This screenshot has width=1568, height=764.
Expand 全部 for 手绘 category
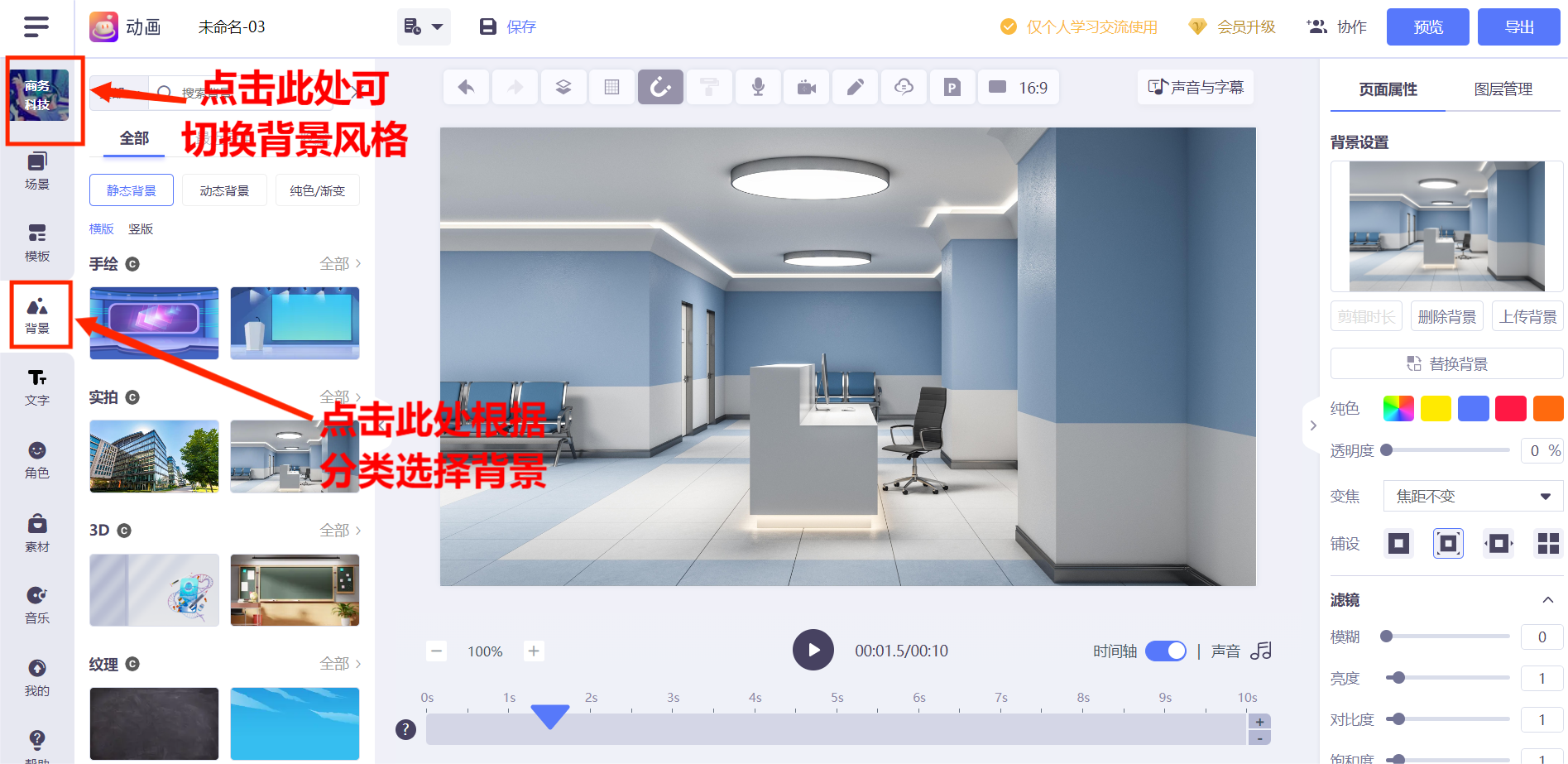341,263
